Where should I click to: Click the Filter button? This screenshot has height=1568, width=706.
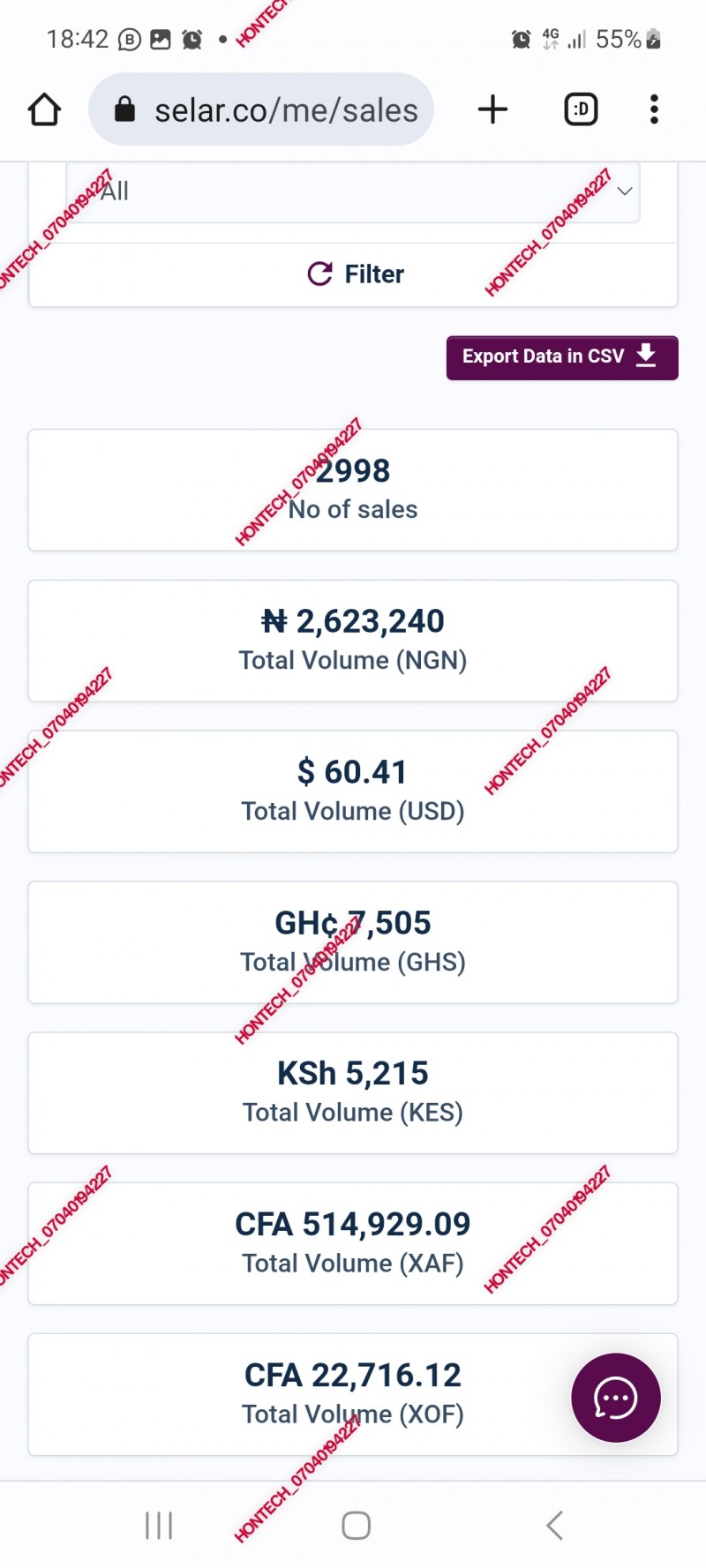[x=353, y=274]
